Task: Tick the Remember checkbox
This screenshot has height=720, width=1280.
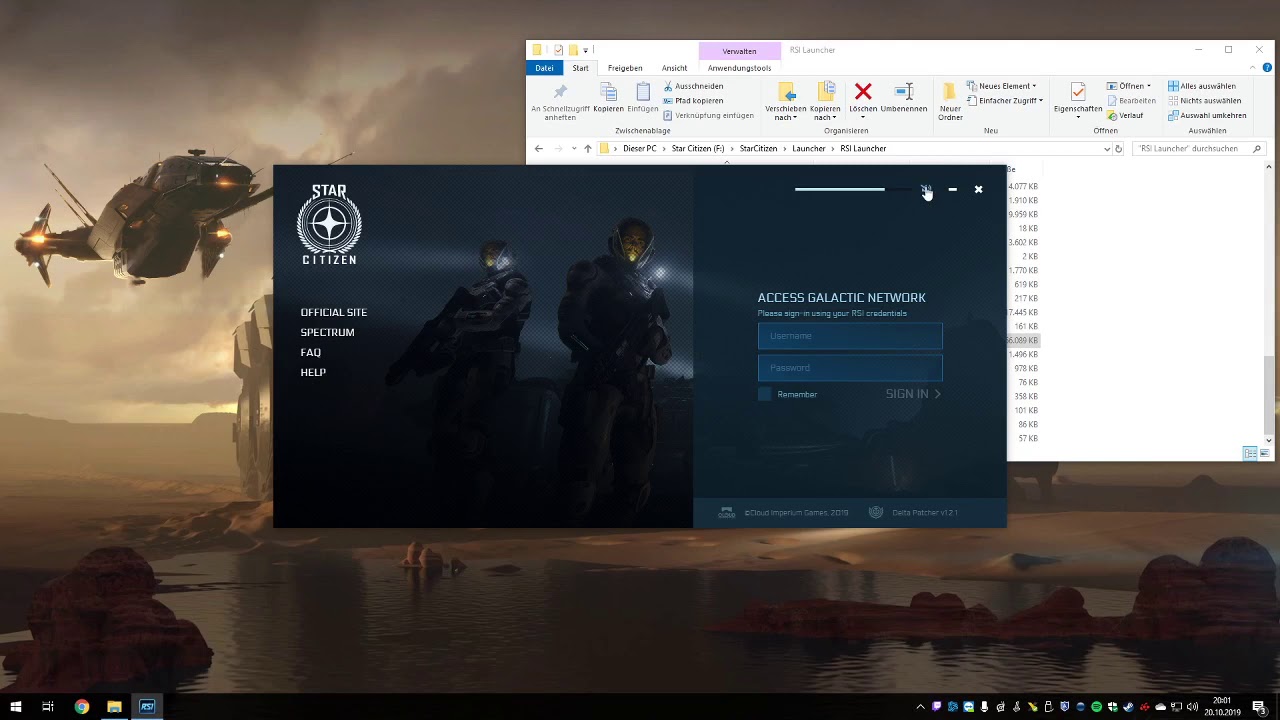Action: point(765,394)
